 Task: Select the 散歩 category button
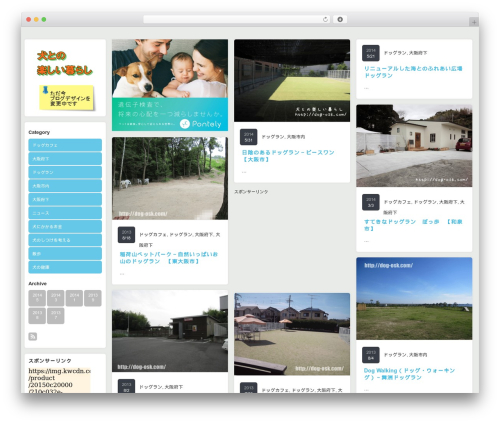click(x=65, y=253)
